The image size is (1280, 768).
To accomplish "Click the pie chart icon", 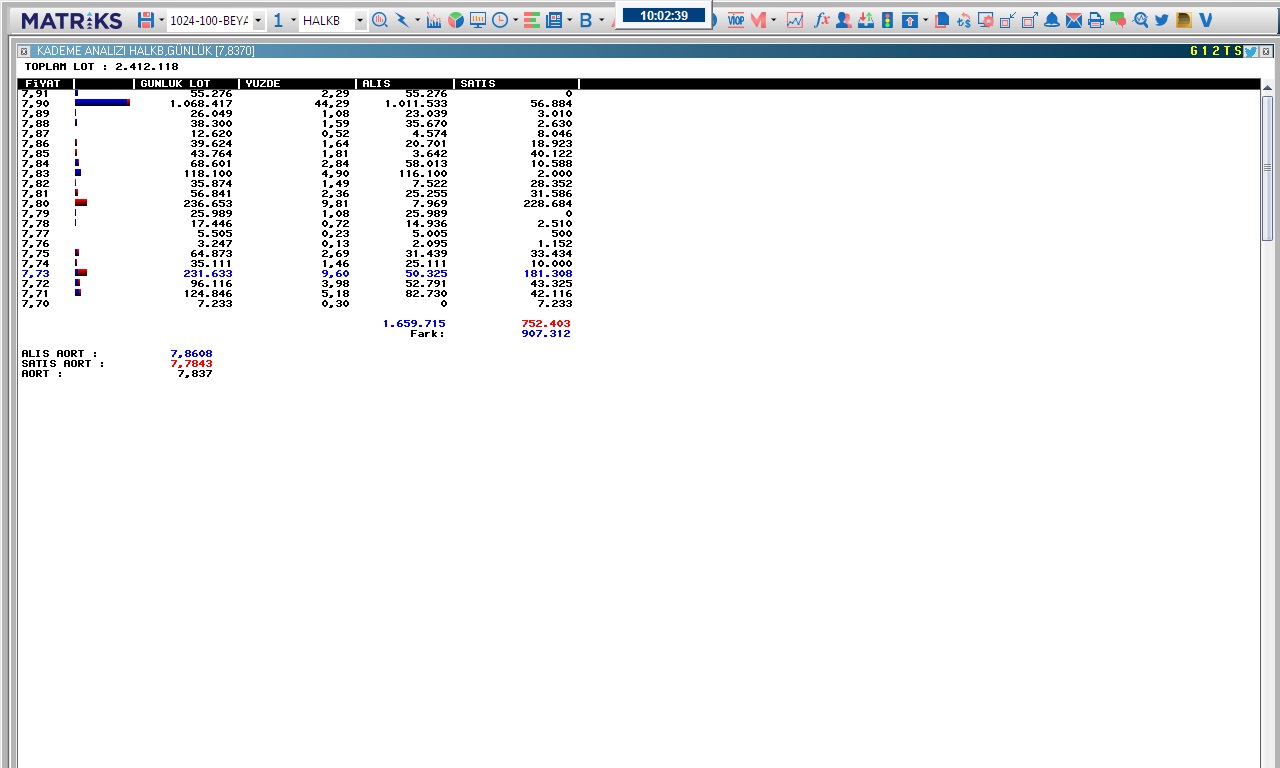I will coord(456,20).
